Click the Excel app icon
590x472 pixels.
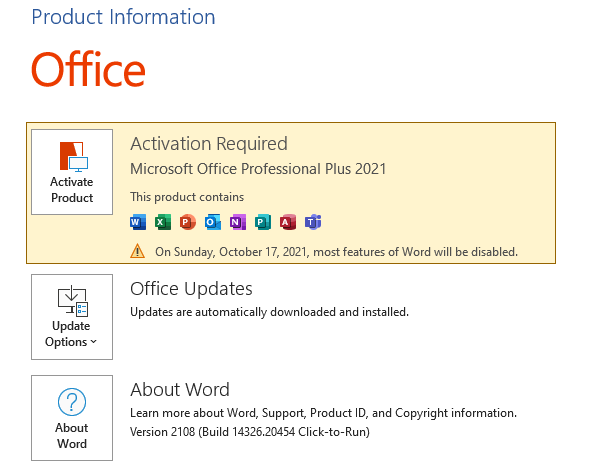(163, 222)
